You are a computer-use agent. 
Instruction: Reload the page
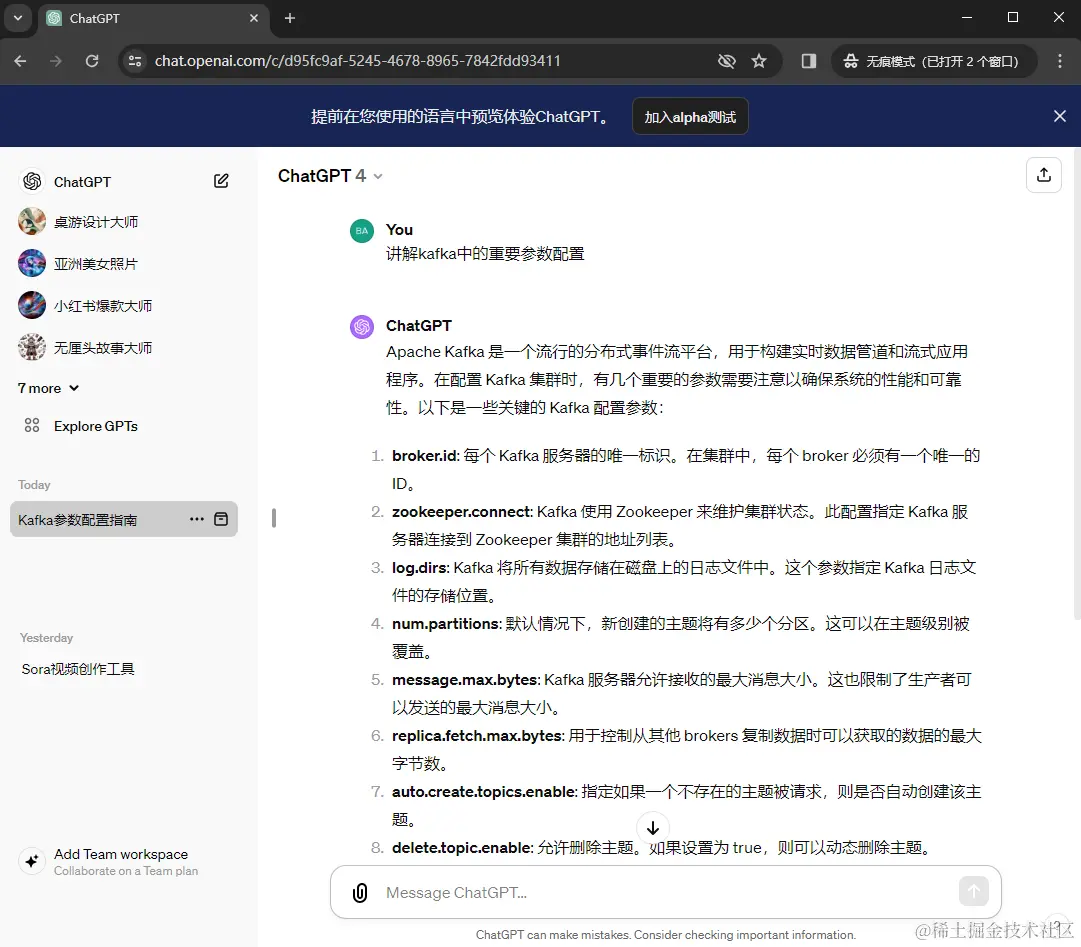pyautogui.click(x=92, y=61)
